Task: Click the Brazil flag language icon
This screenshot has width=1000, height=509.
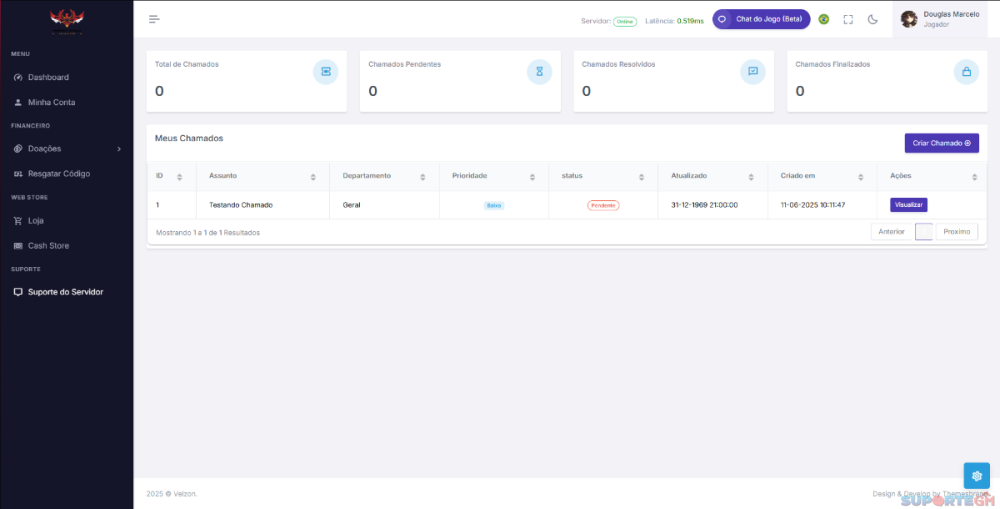Action: [x=824, y=19]
